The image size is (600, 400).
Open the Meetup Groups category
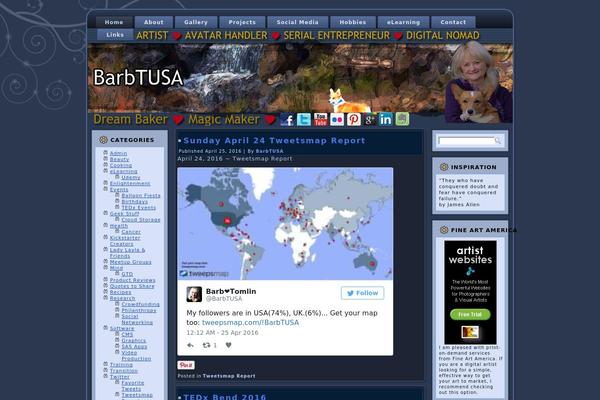[130, 262]
